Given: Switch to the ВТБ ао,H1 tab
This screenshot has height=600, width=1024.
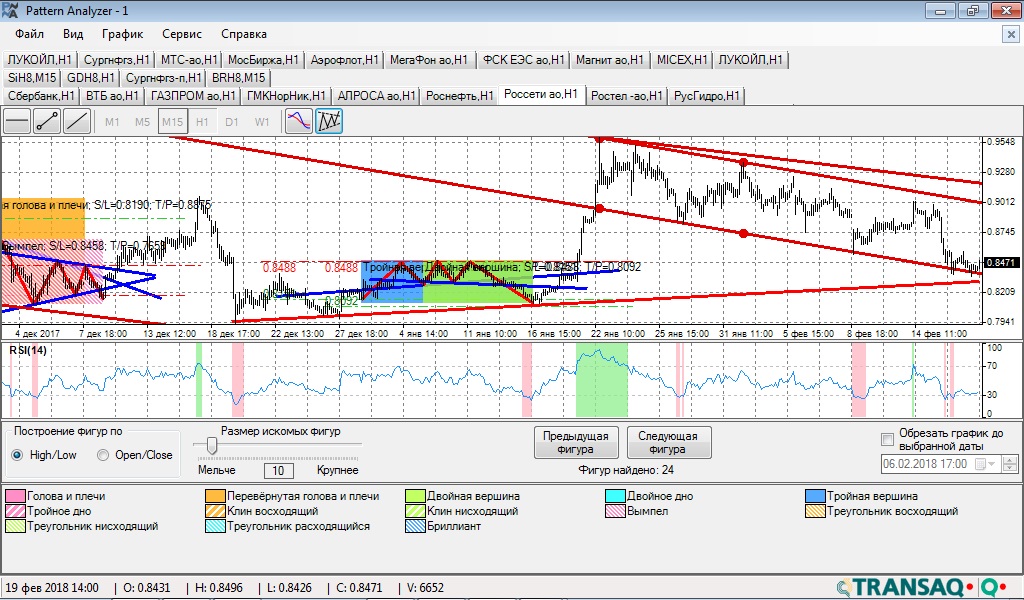Looking at the screenshot, I should (x=112, y=96).
